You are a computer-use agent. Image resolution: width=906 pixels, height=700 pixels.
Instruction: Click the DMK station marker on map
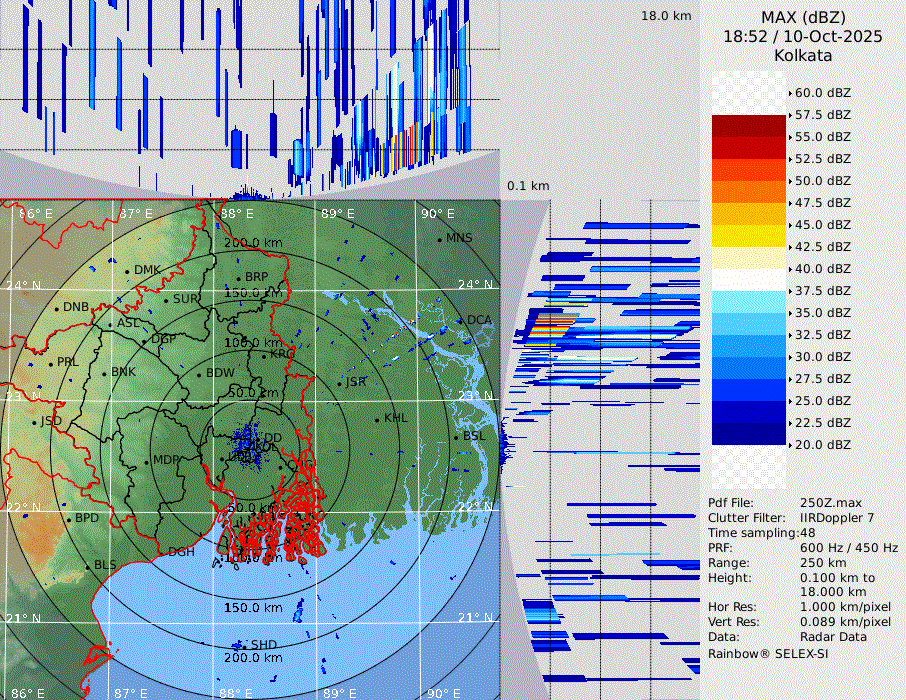(127, 270)
